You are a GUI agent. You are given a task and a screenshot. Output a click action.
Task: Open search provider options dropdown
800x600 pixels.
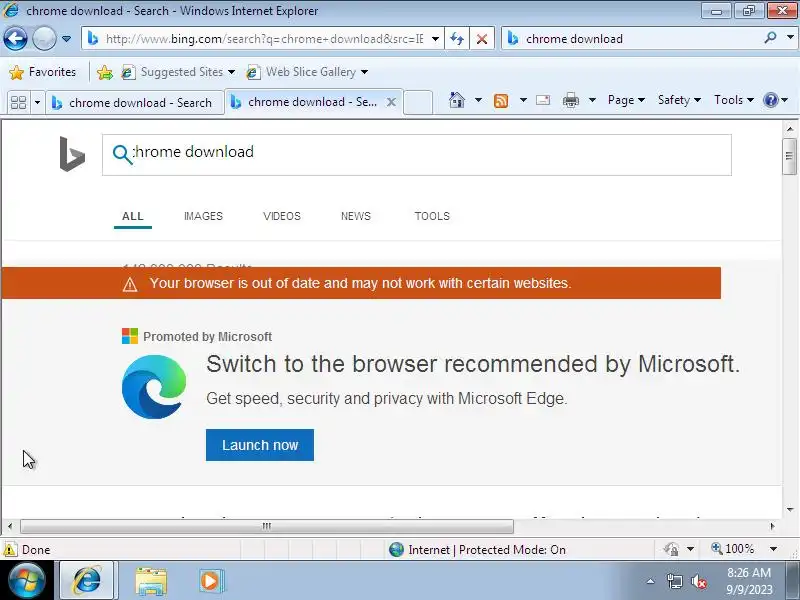pyautogui.click(x=790, y=38)
